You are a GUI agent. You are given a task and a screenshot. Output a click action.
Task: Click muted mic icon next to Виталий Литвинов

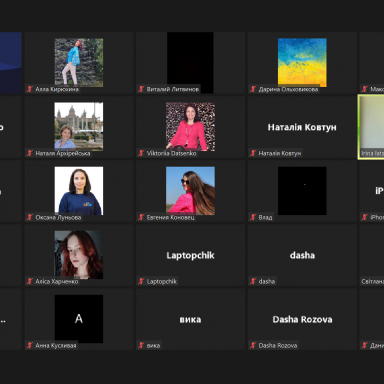141,89
